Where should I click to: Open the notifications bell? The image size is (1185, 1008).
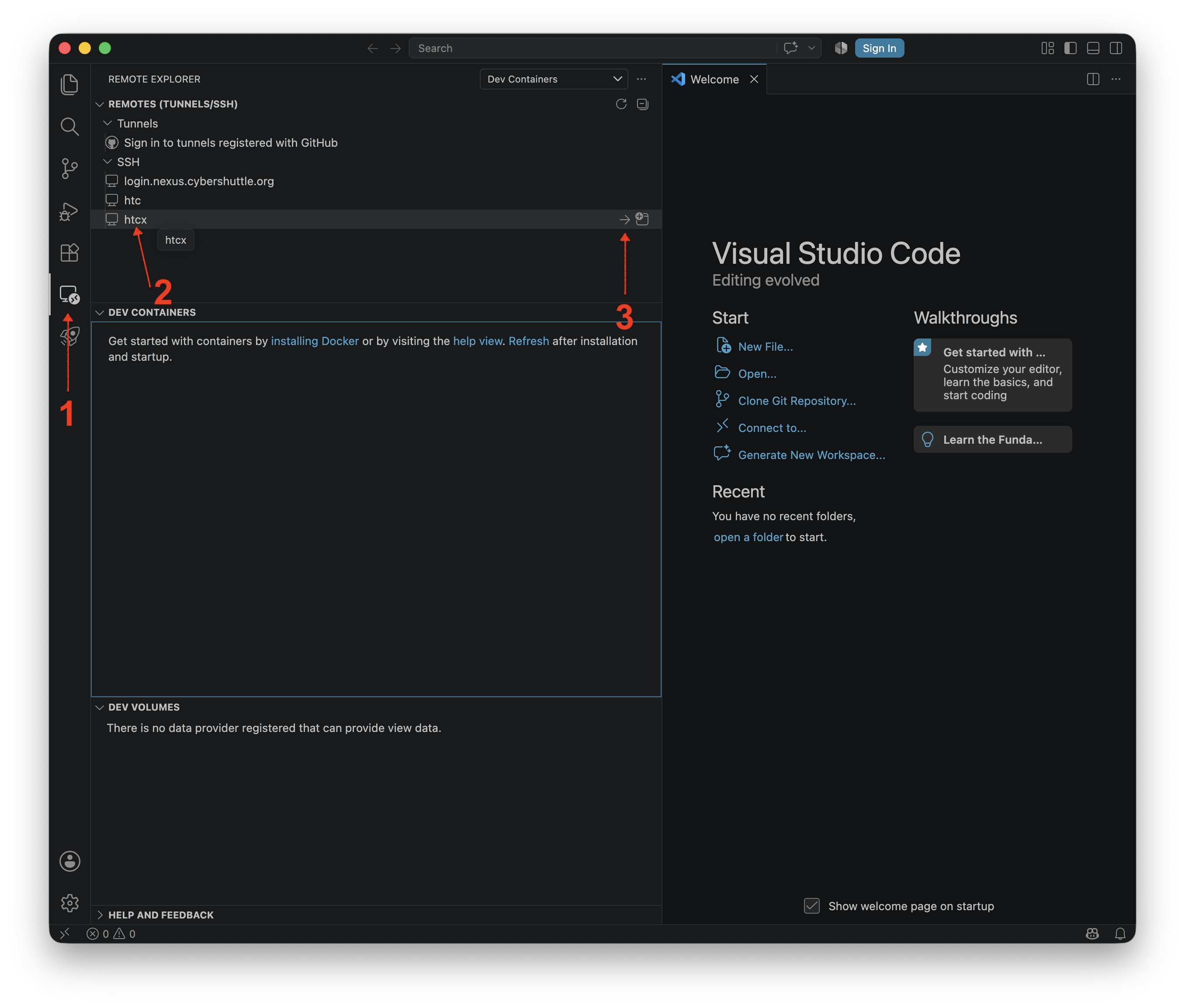(1120, 934)
